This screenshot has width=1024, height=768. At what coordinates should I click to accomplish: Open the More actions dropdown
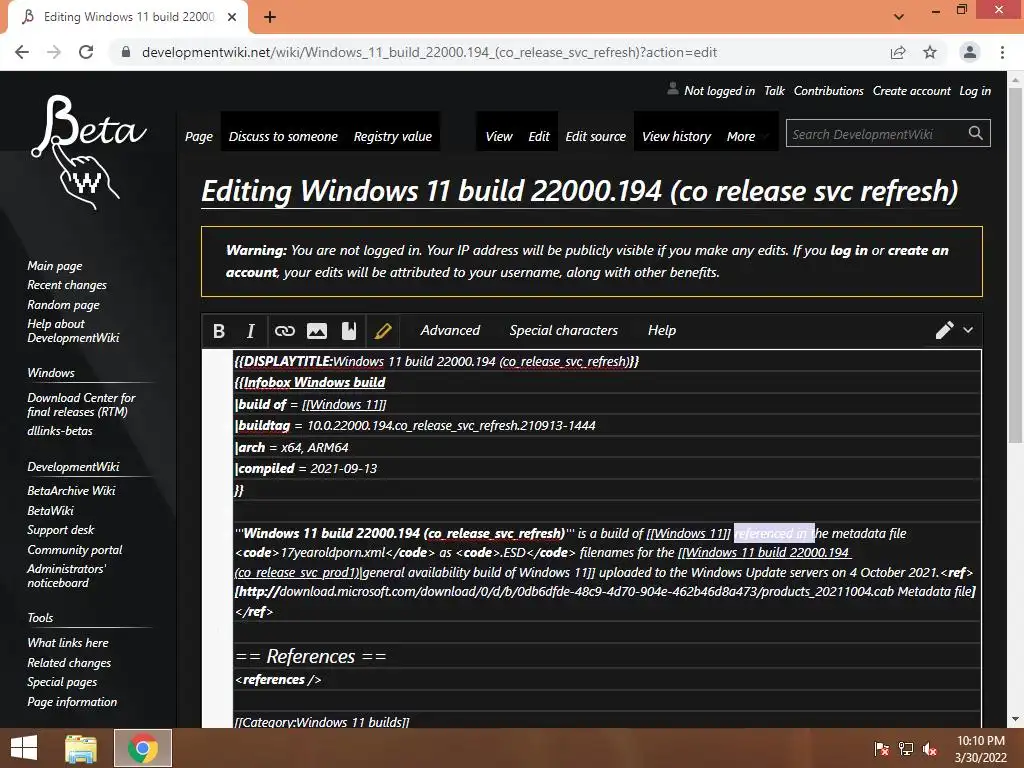pyautogui.click(x=747, y=136)
